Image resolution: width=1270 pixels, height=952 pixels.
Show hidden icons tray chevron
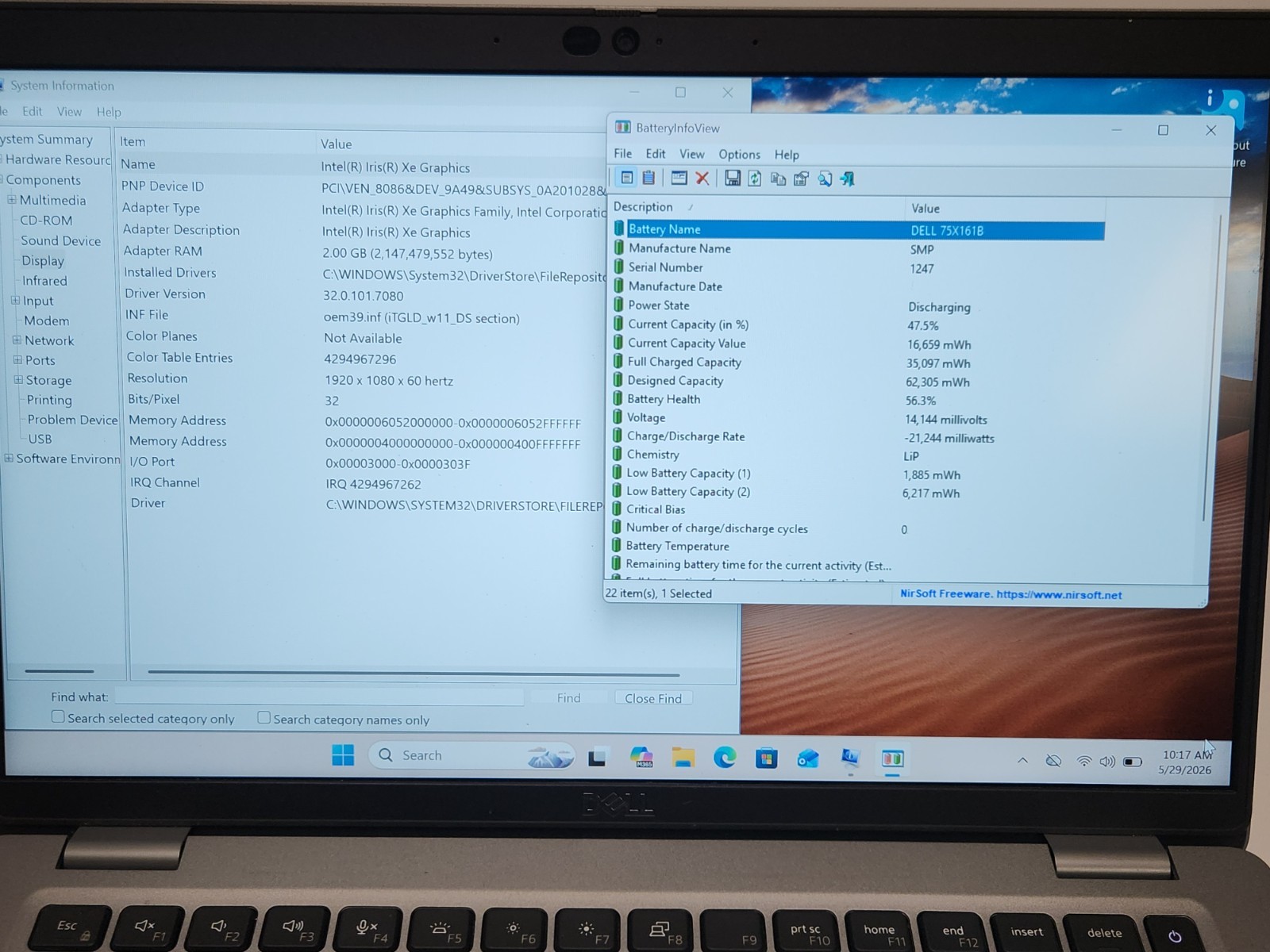tap(1022, 760)
